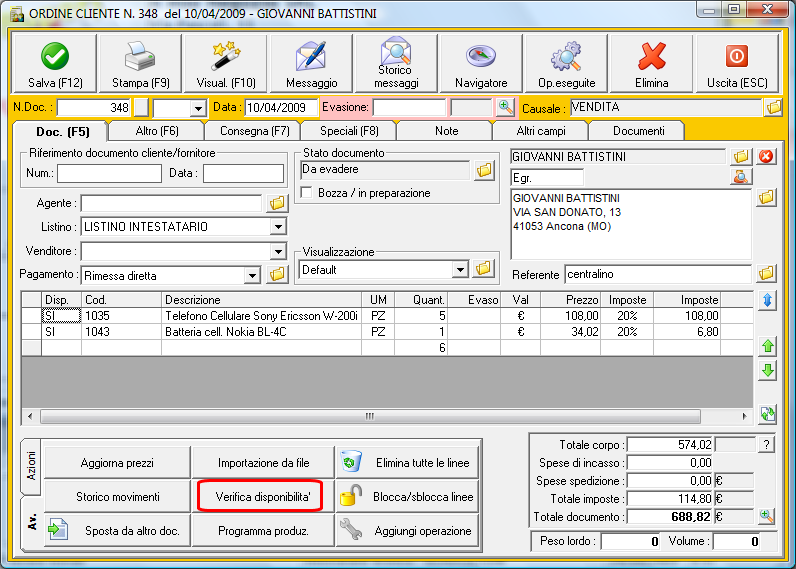Launch the Navigatore compass icon
Screen dimensions: 796x569
click(481, 56)
